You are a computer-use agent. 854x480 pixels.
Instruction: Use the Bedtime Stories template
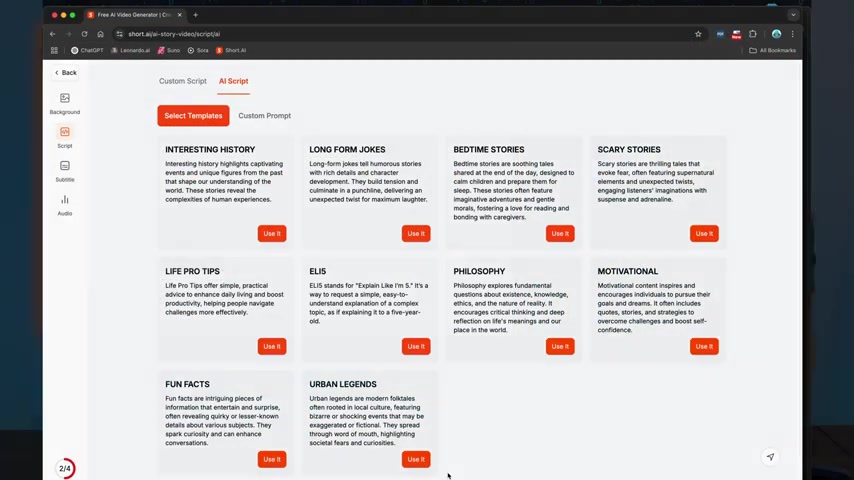pos(560,233)
